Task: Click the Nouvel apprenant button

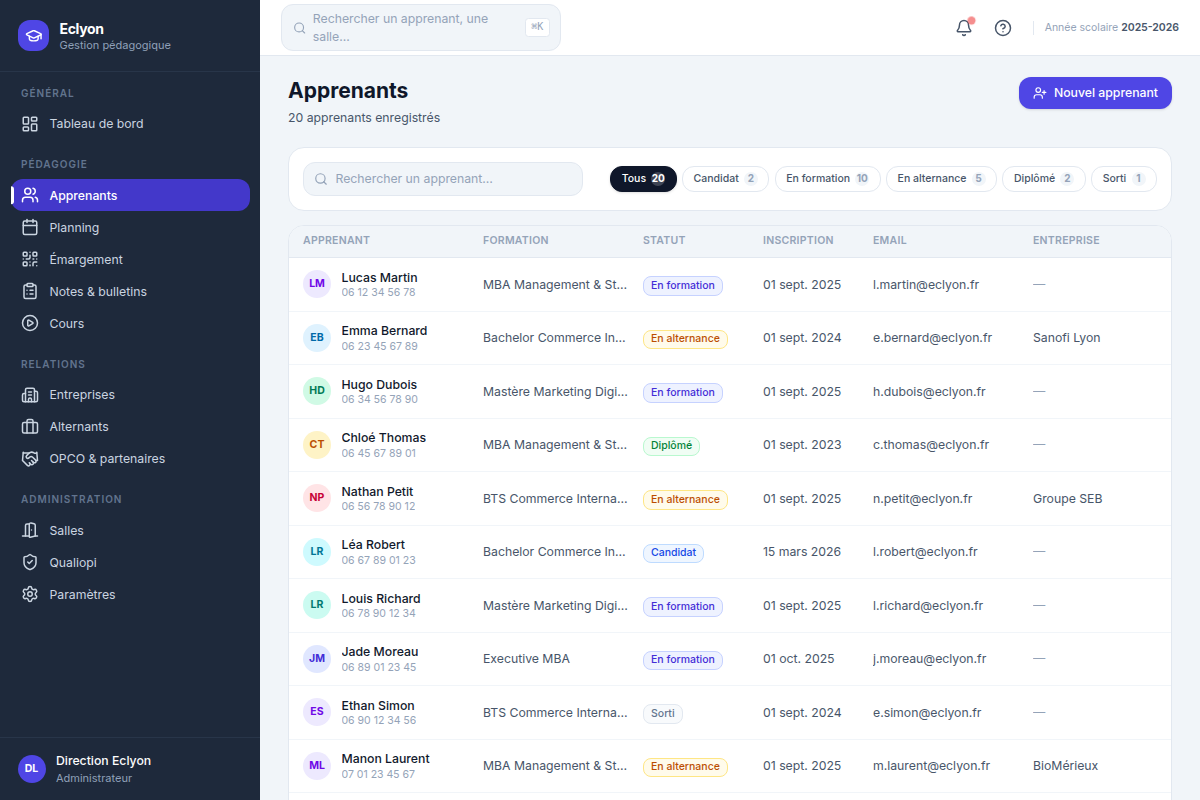Action: [1095, 93]
